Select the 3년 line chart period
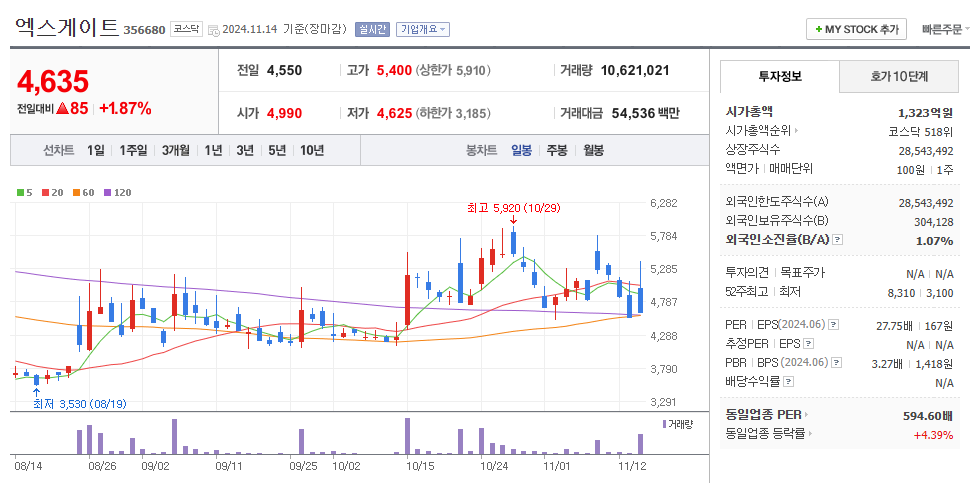The height and width of the screenshot is (483, 974). pos(245,150)
